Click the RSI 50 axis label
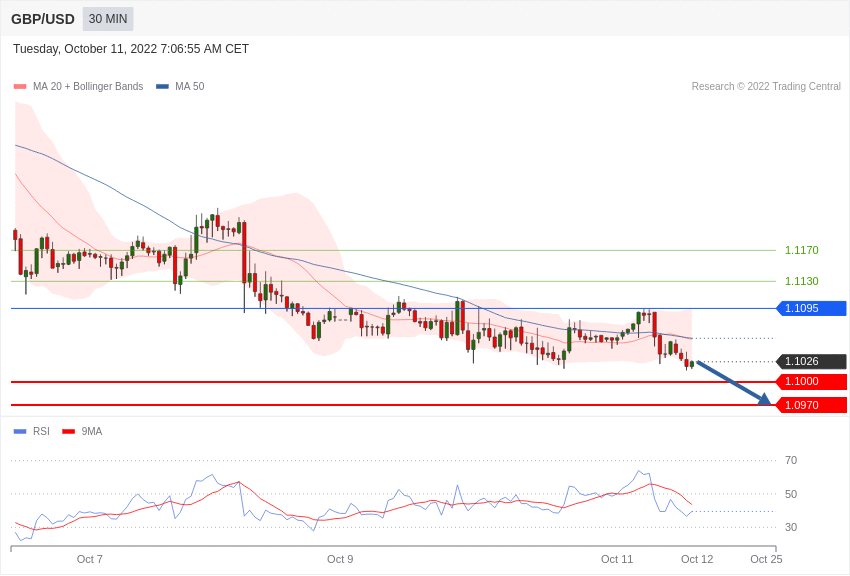850x576 pixels. click(x=791, y=494)
